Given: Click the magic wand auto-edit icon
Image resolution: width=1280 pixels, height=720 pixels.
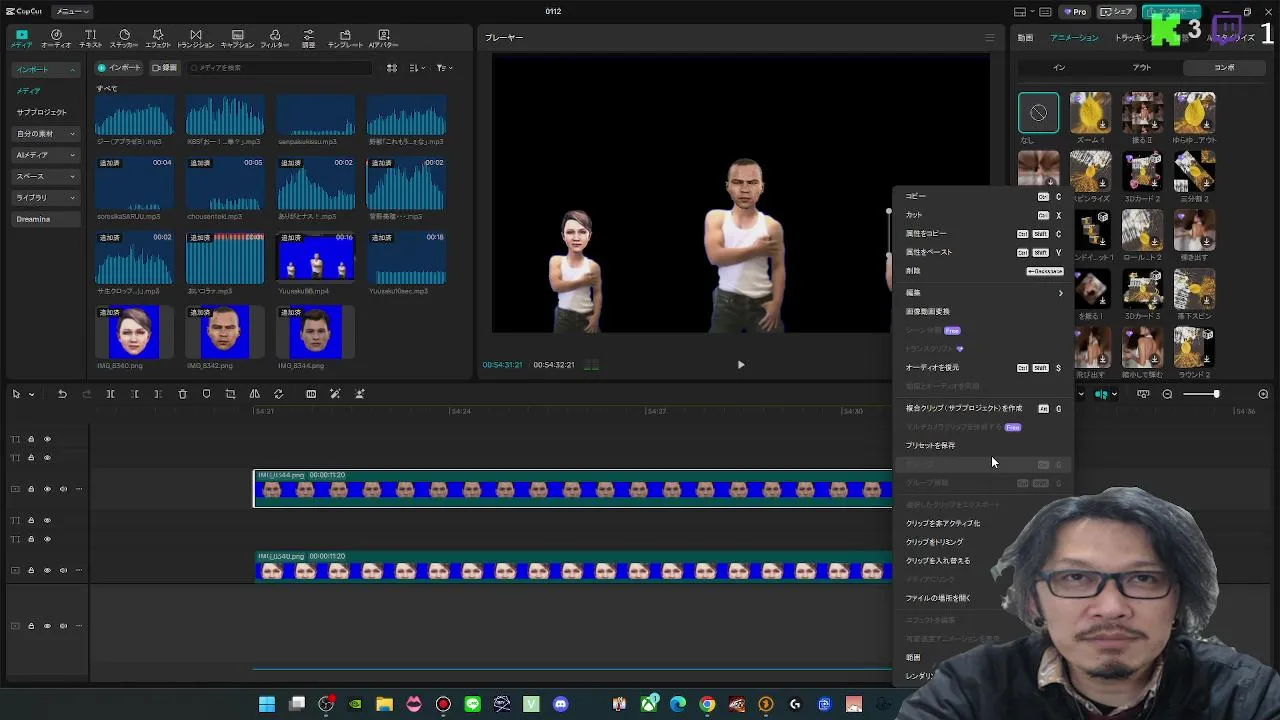Looking at the screenshot, I should click(x=335, y=394).
